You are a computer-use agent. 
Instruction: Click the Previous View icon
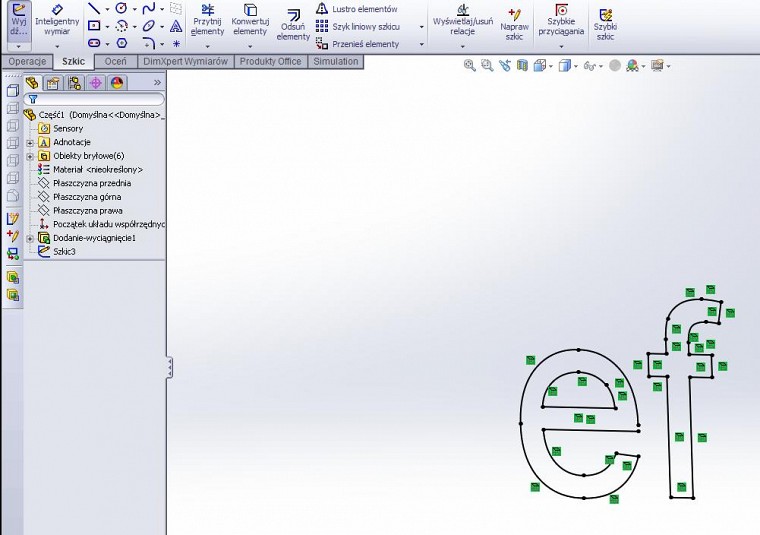point(505,65)
